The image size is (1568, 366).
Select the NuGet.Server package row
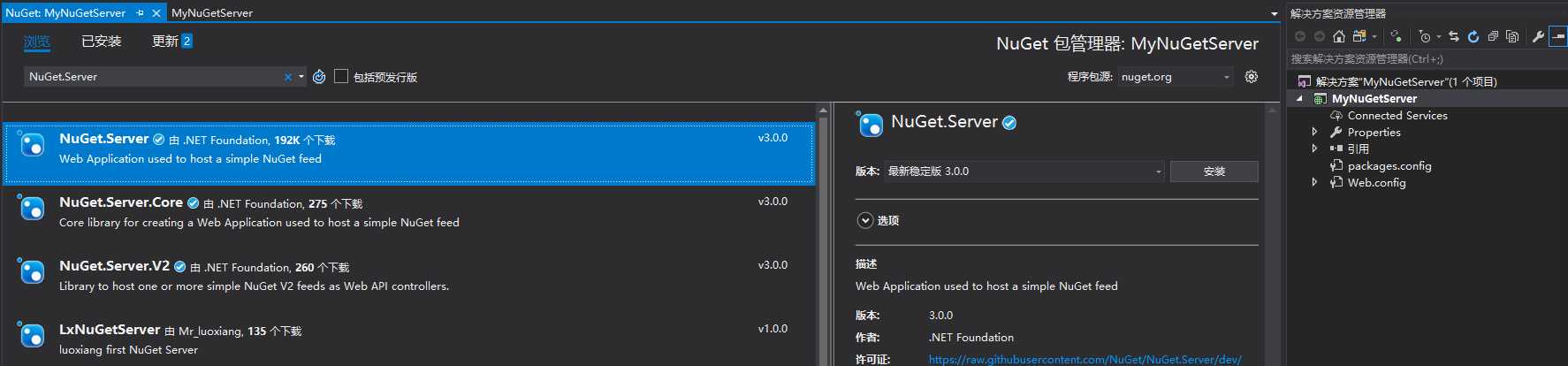point(409,153)
